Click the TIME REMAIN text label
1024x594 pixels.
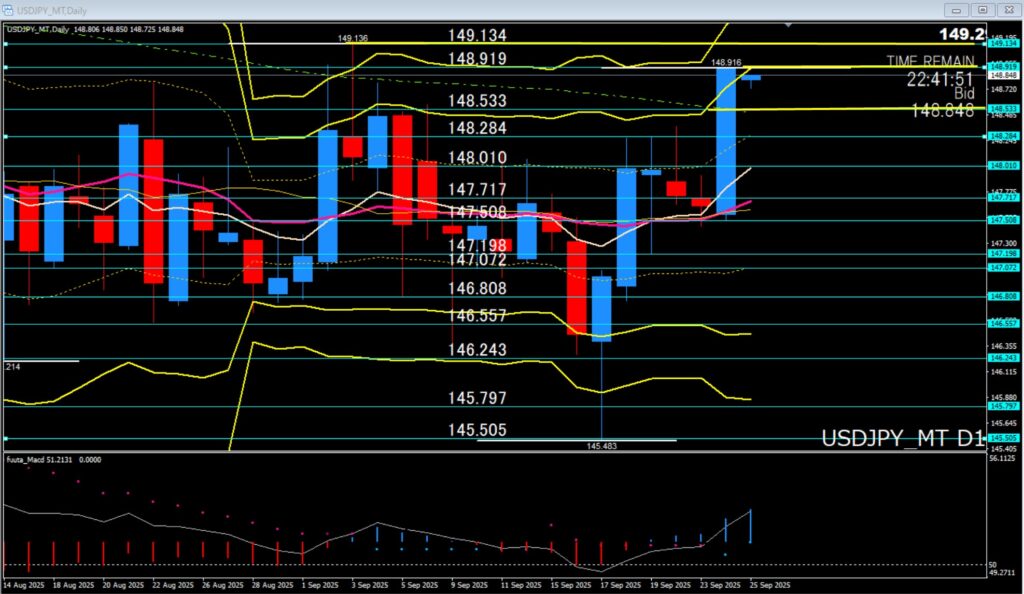(x=929, y=60)
